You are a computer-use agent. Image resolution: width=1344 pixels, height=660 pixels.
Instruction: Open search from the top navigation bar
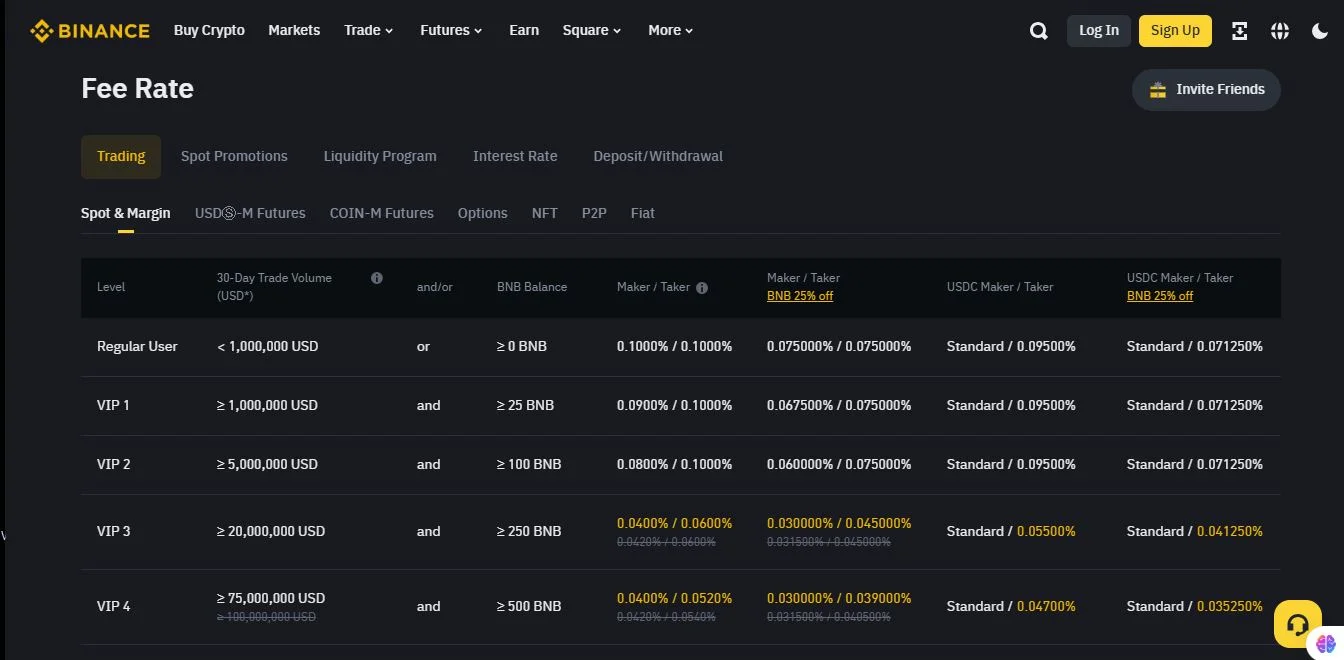1038,30
